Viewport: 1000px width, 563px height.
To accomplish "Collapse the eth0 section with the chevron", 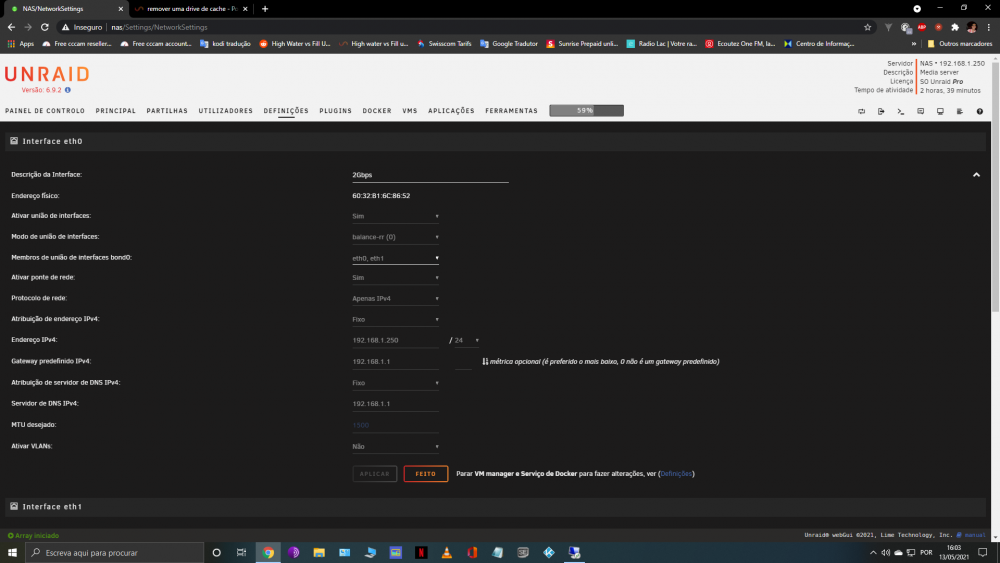I will click(976, 175).
